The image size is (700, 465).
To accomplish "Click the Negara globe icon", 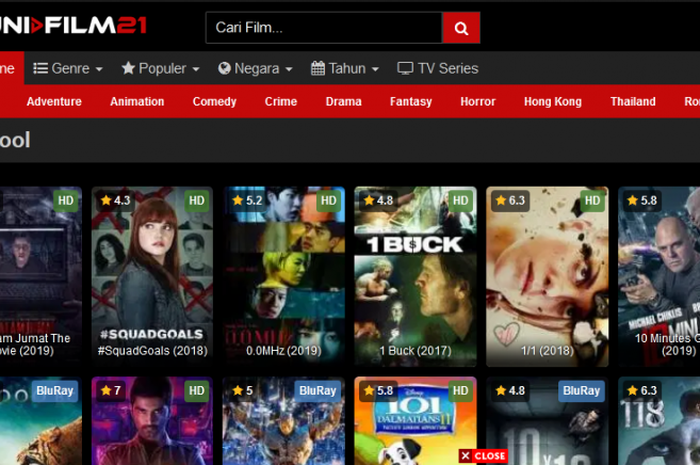I will [224, 68].
